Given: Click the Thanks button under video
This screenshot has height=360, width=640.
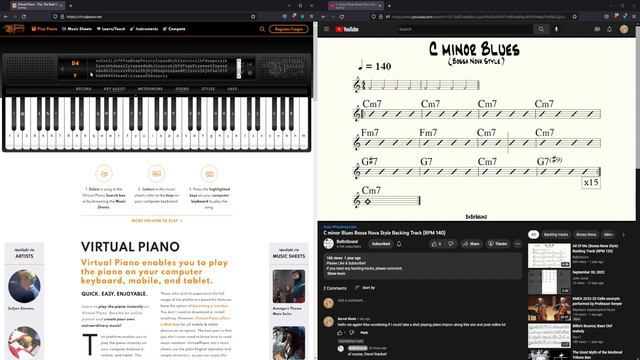Looking at the screenshot, I should pyautogui.click(x=498, y=244).
